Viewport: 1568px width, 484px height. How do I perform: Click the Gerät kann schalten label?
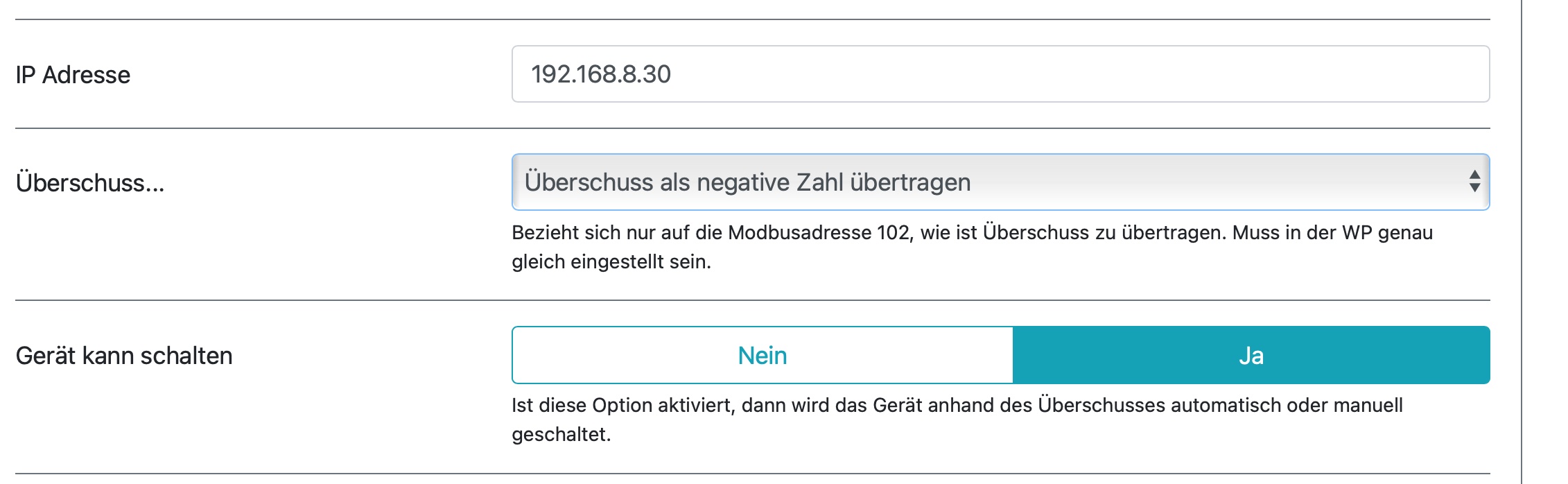[x=124, y=356]
